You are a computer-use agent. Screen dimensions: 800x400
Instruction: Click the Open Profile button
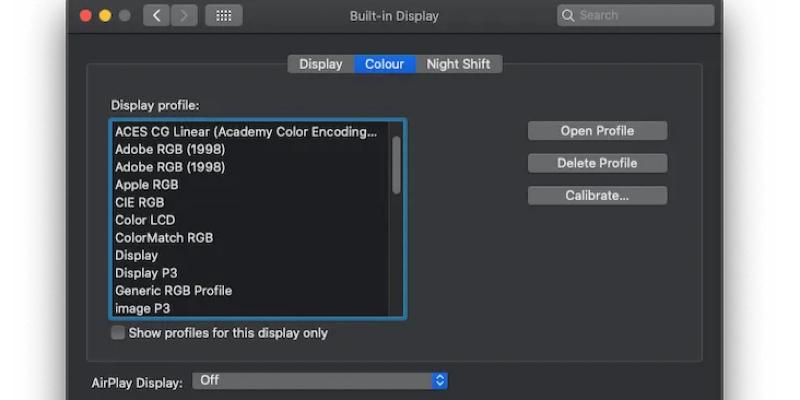pyautogui.click(x=597, y=131)
